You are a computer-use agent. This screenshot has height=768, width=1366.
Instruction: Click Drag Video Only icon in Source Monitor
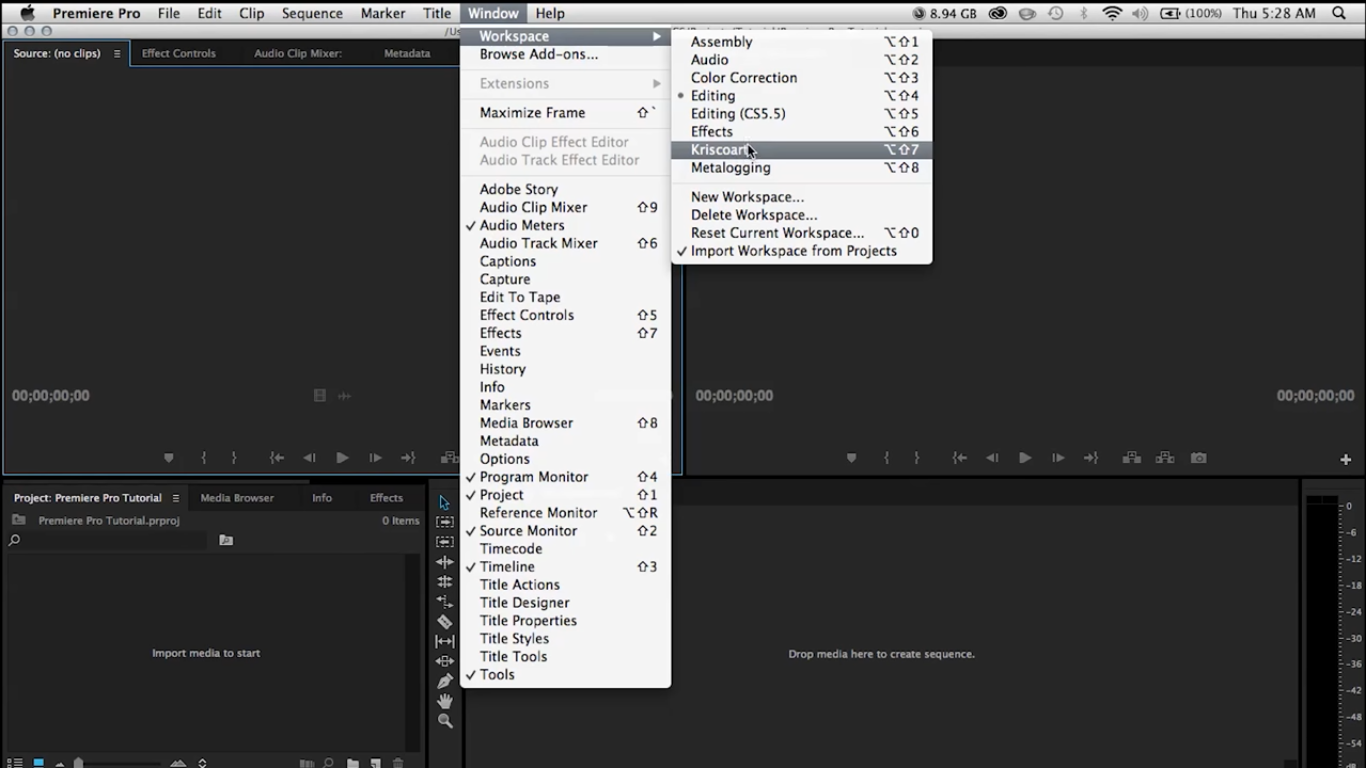[x=320, y=396]
